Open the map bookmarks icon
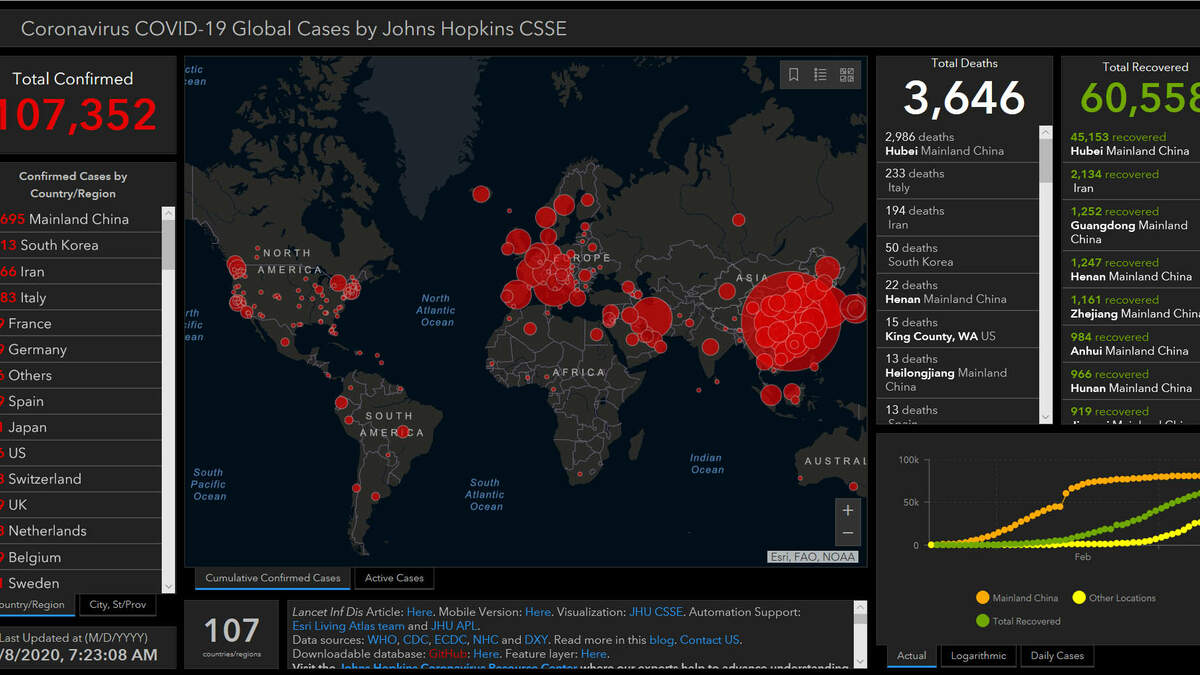 coord(794,75)
